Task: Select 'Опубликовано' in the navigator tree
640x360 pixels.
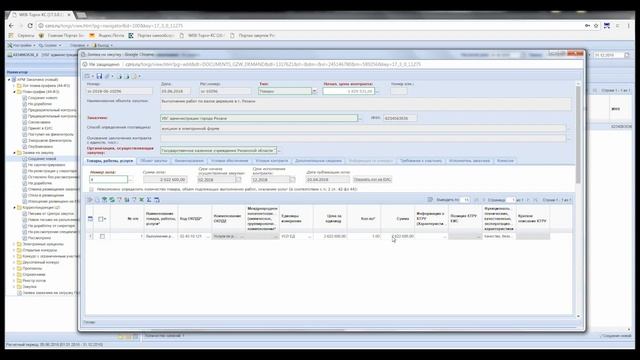Action: point(40,147)
